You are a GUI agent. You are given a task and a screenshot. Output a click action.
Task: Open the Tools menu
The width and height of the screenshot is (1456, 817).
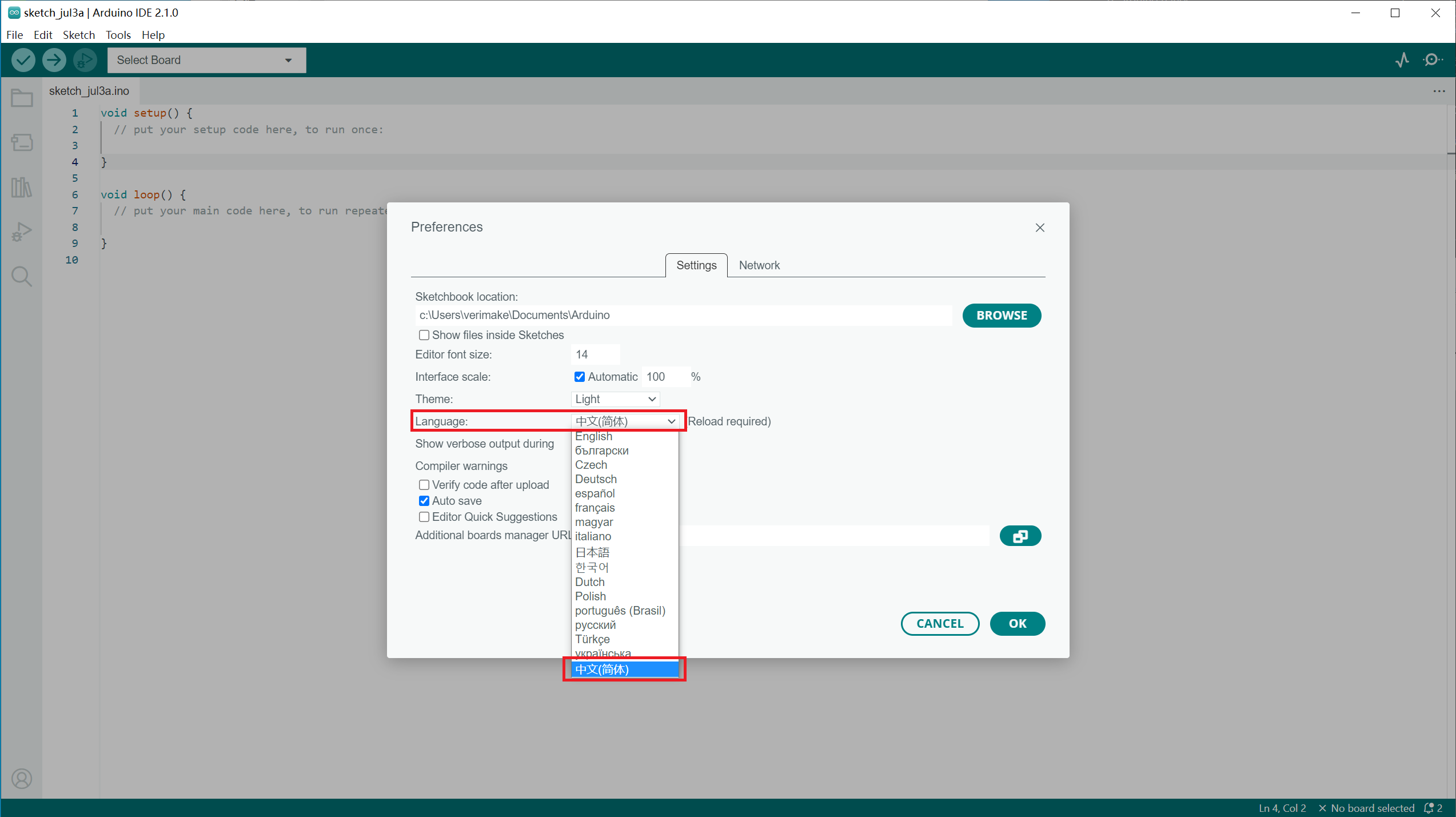pos(118,35)
